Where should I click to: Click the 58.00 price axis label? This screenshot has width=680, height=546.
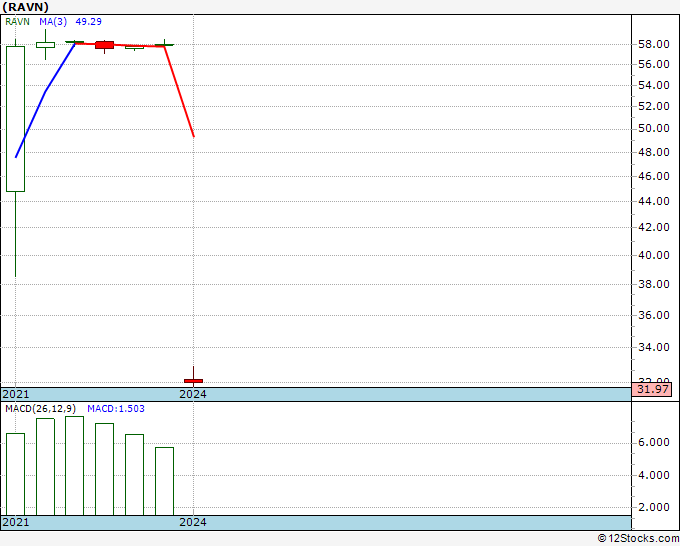(654, 44)
